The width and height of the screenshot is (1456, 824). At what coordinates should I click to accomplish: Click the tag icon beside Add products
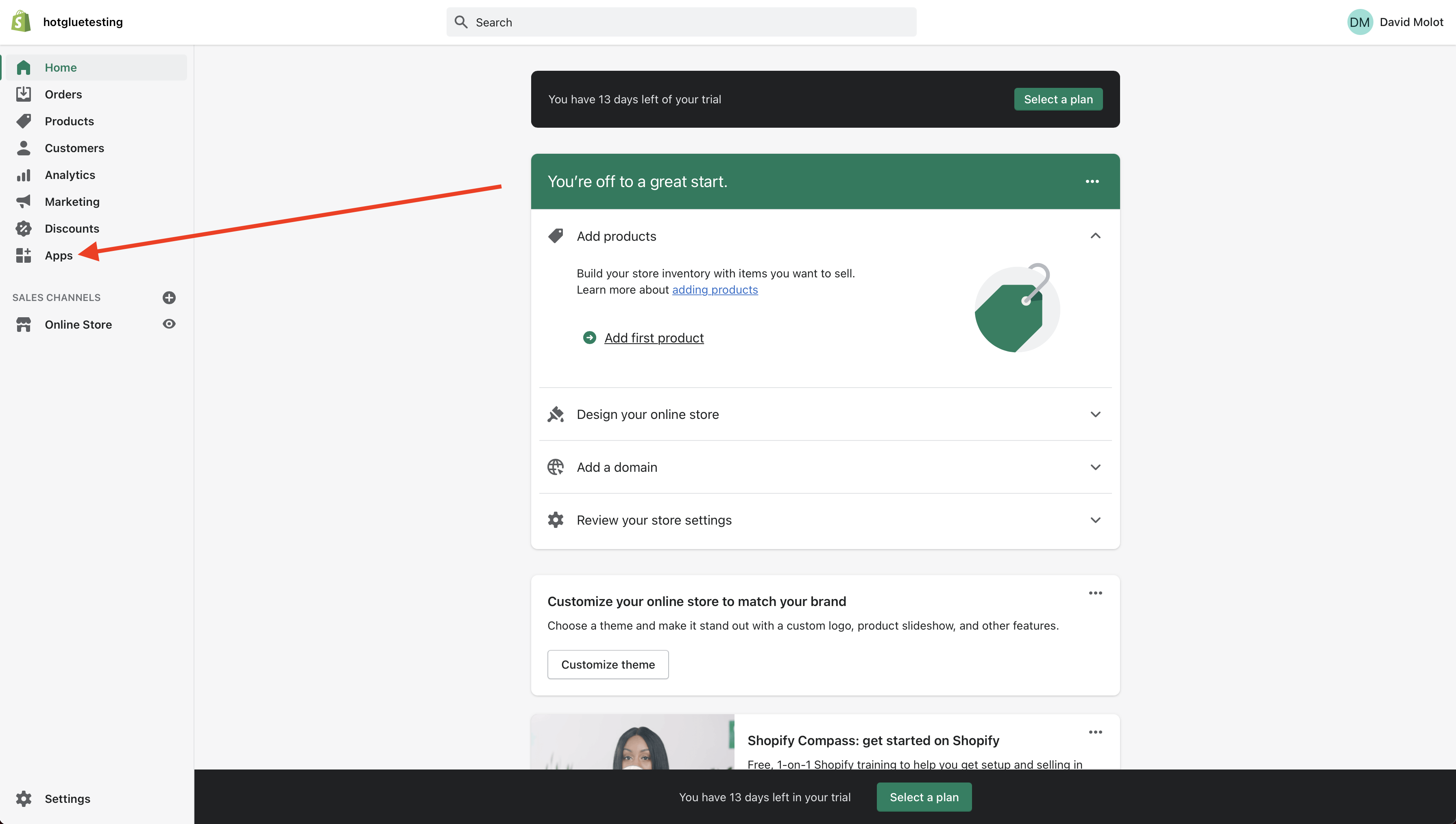pyautogui.click(x=556, y=236)
